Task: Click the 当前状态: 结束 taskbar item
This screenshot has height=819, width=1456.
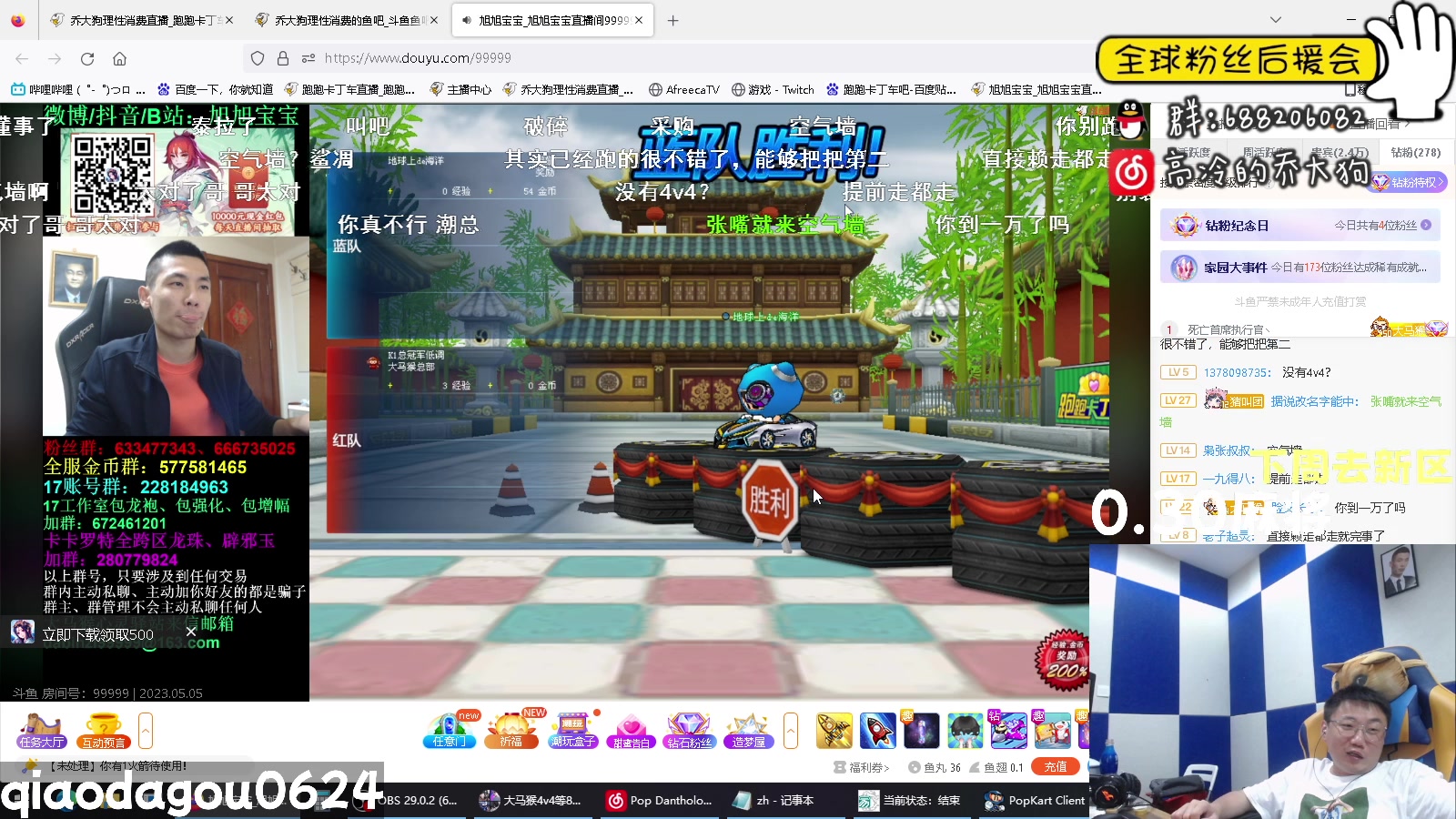Action: (x=910, y=801)
